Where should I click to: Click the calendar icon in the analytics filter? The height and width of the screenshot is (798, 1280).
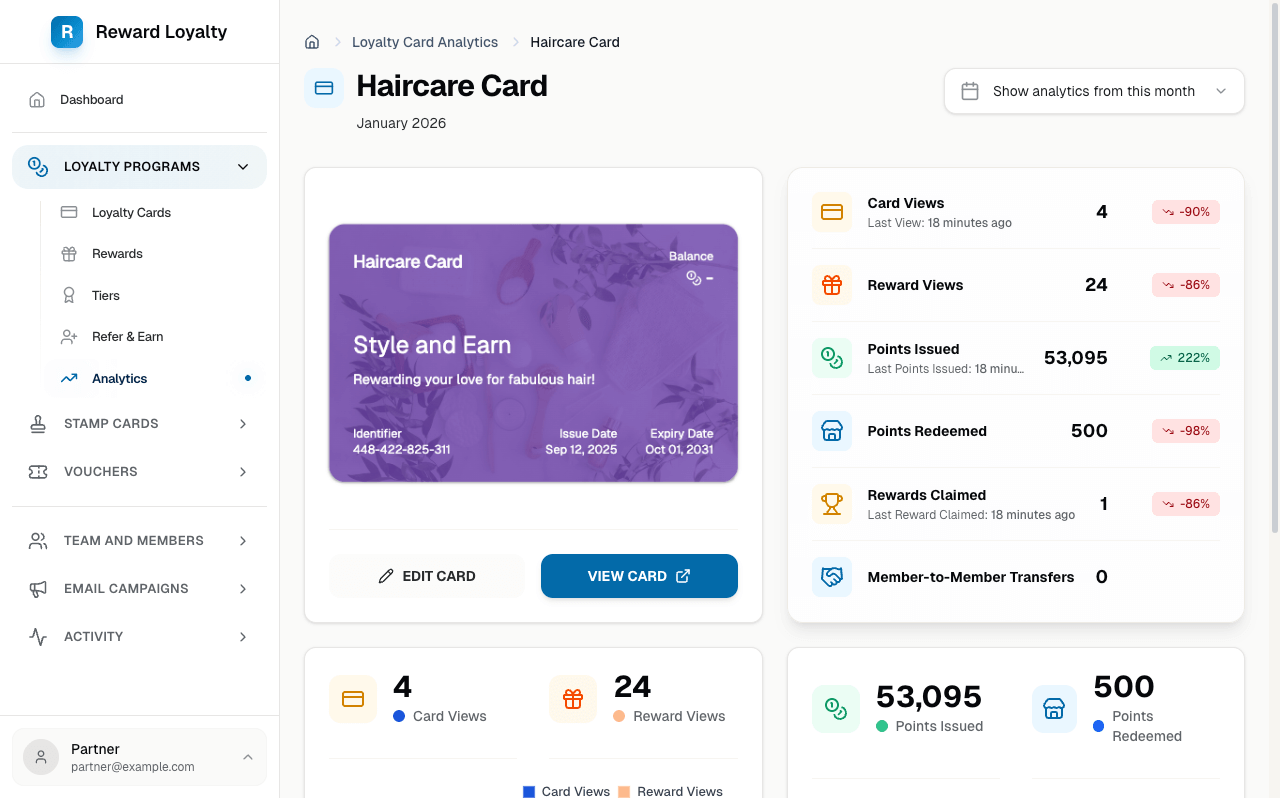click(x=969, y=90)
